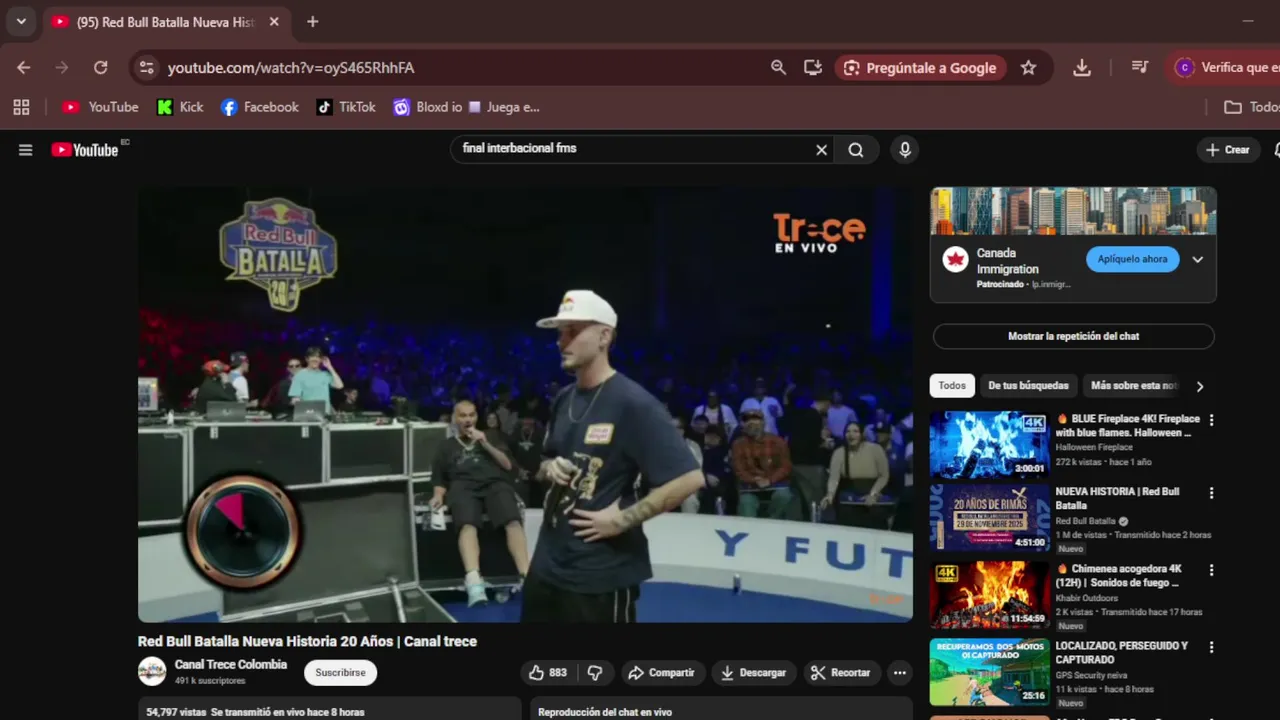The width and height of the screenshot is (1280, 720).
Task: Open the Bloxd io bookmark
Action: click(x=428, y=107)
